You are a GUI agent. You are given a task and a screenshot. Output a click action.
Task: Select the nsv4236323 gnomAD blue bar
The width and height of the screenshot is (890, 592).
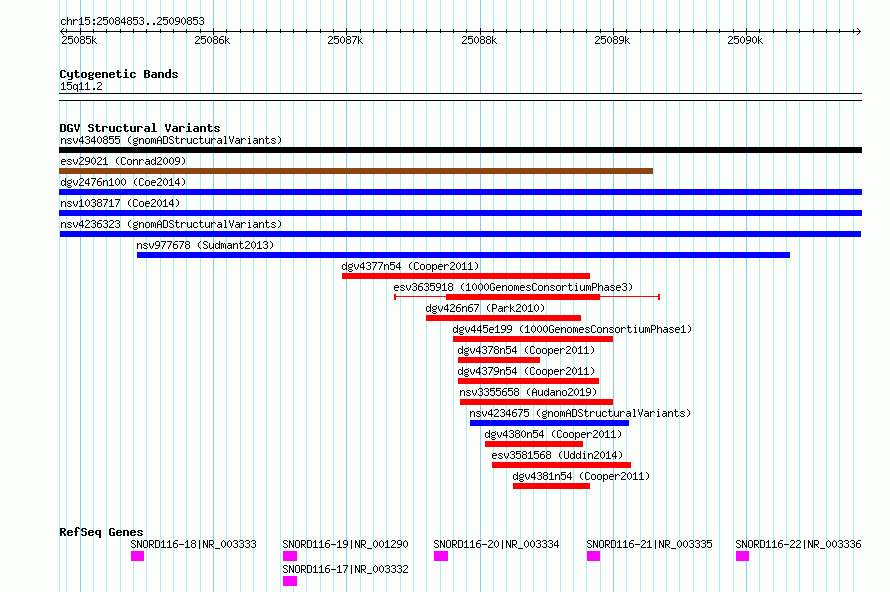460,234
